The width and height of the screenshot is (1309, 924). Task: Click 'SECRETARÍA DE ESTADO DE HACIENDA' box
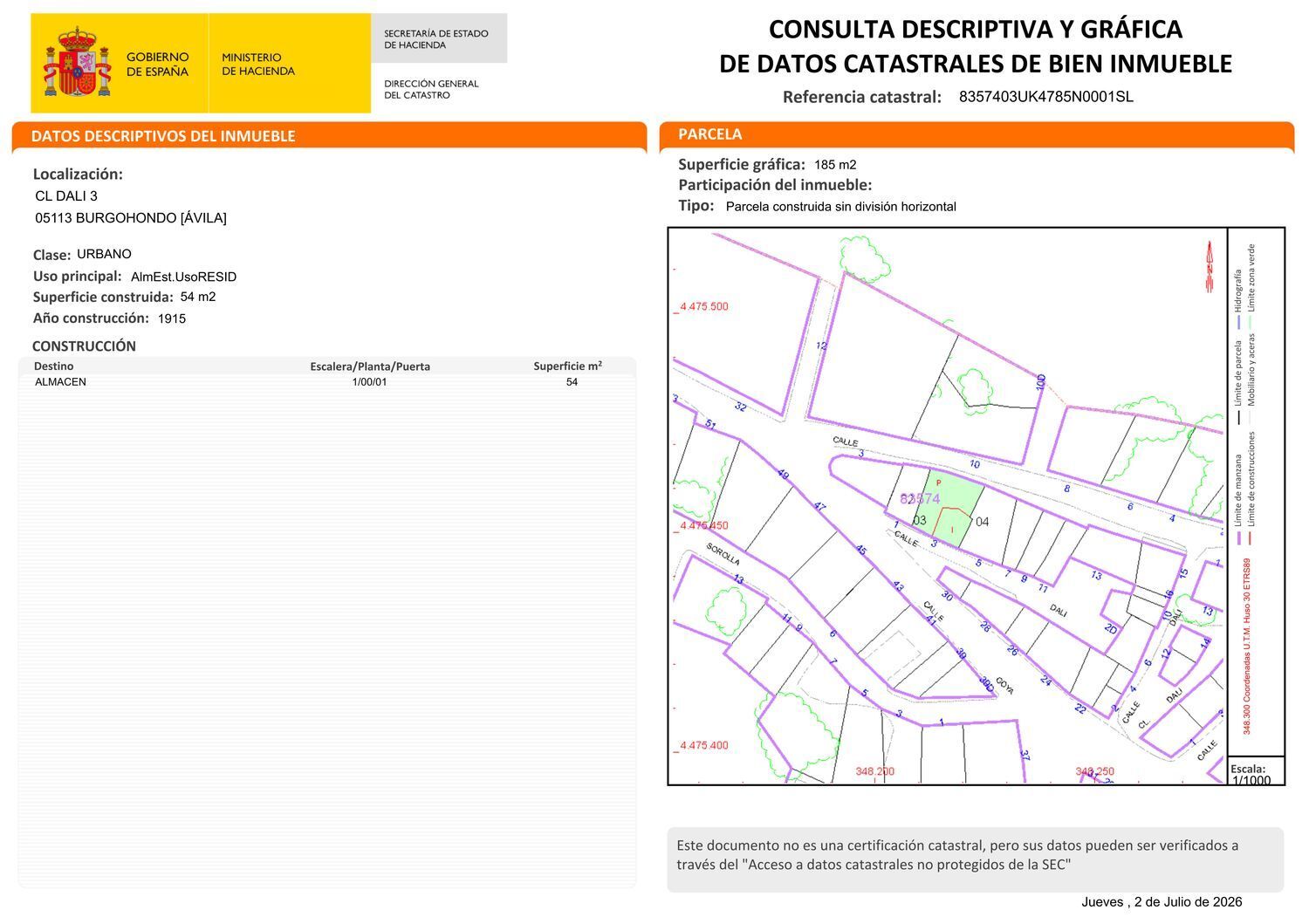[439, 38]
